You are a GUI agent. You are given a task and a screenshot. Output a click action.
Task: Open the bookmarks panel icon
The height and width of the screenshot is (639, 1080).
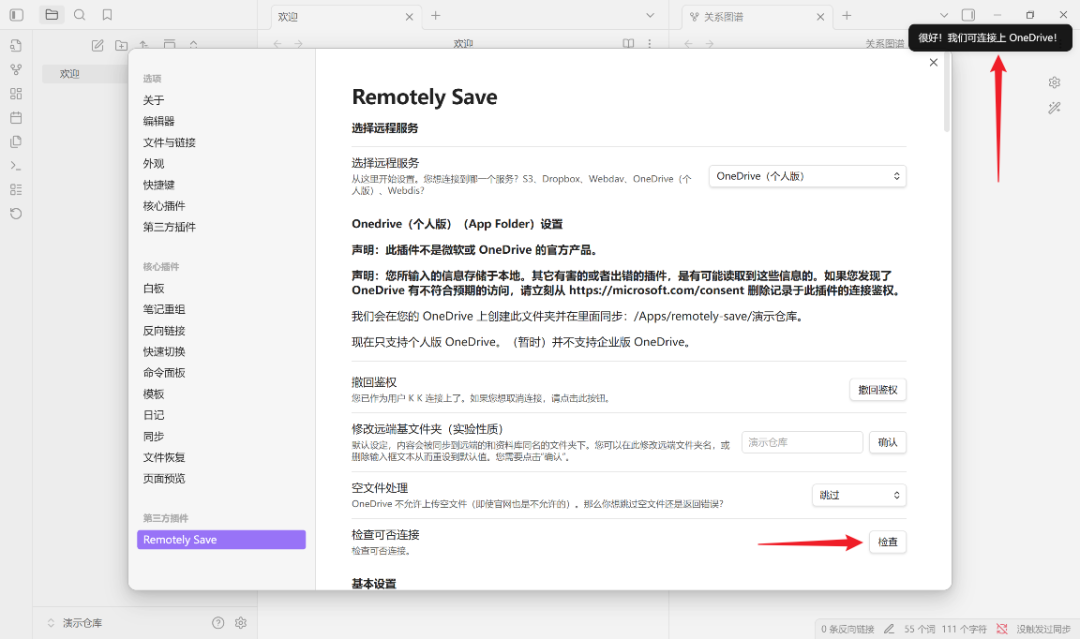(107, 14)
